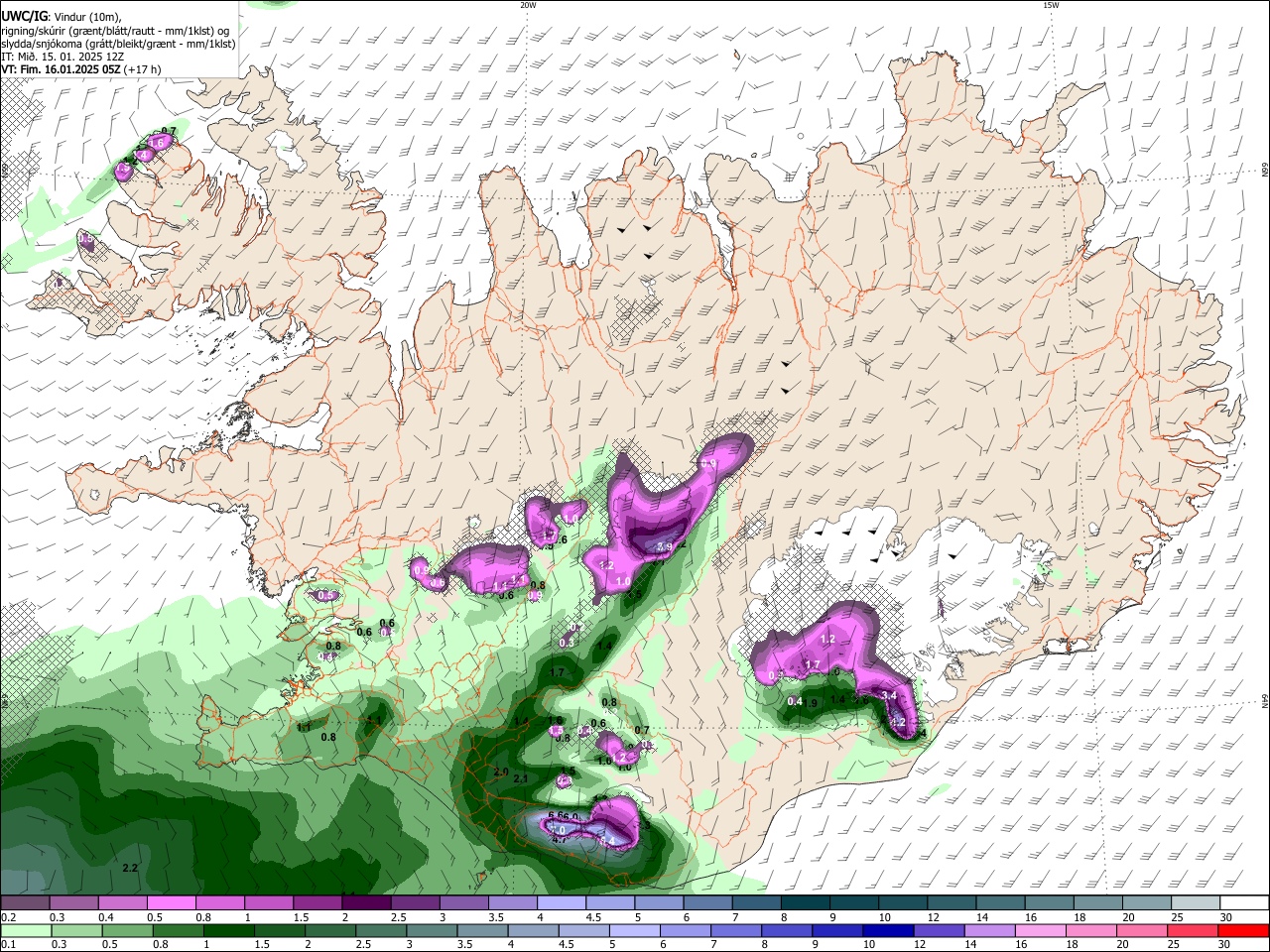1270x952 pixels.
Task: Select the deep blue 10–12 swatch, lower scale
Action: click(890, 930)
